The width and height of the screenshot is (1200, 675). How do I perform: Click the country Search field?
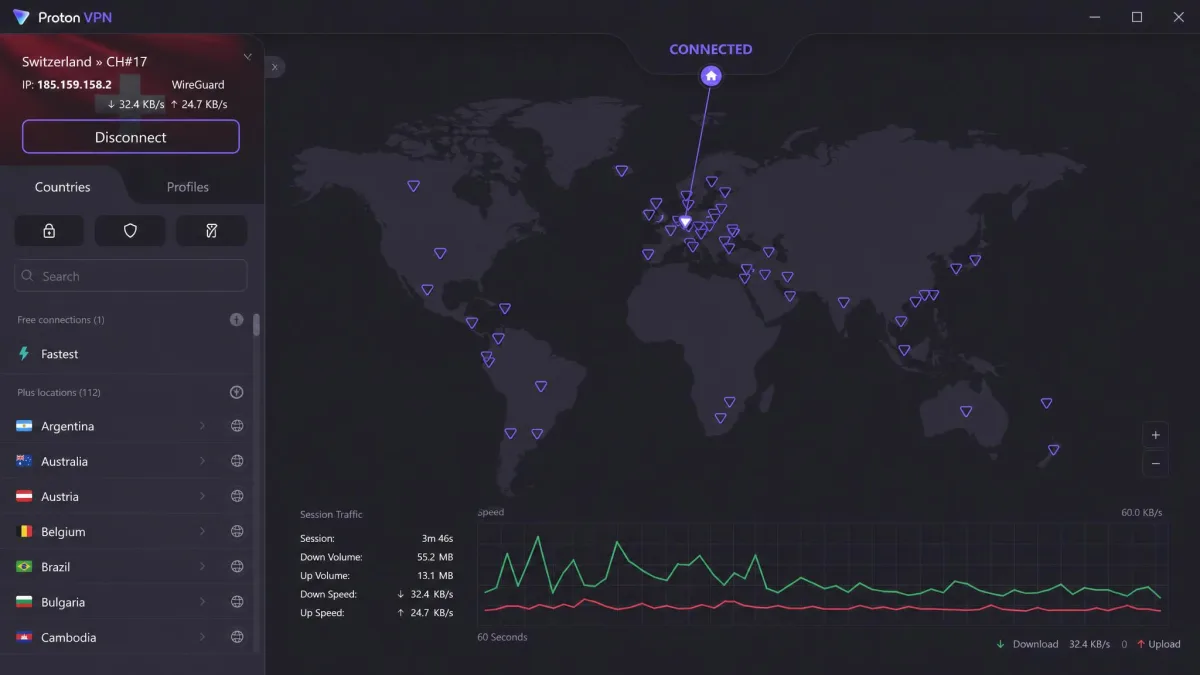tap(131, 276)
